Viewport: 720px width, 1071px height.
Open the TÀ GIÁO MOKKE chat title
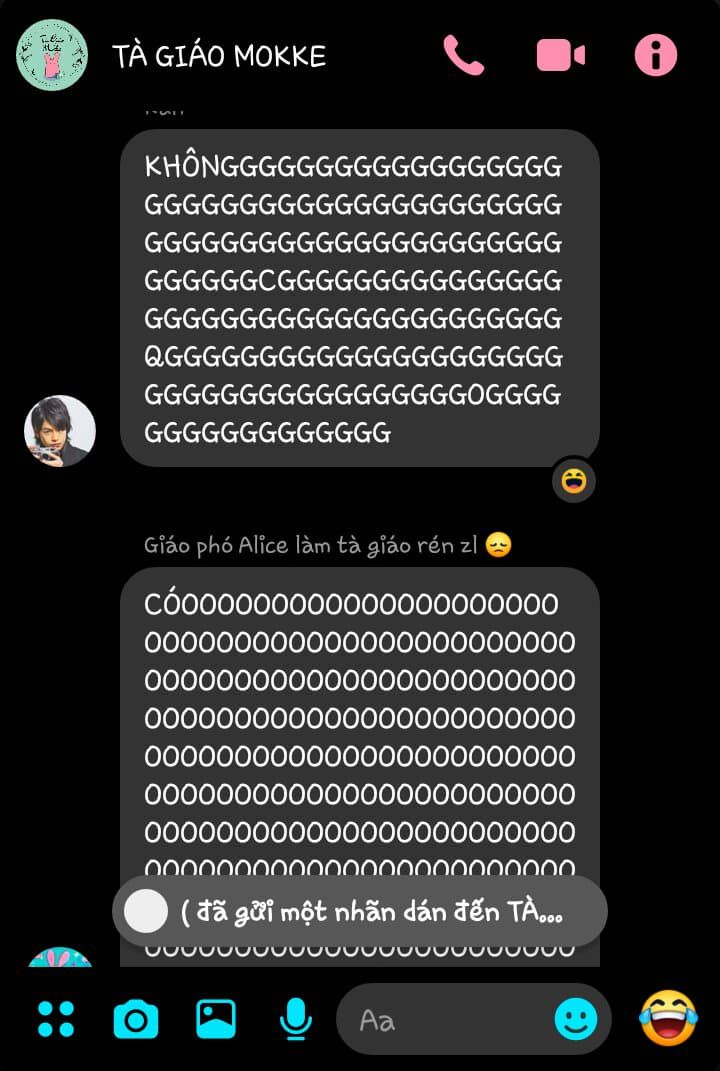pos(219,55)
